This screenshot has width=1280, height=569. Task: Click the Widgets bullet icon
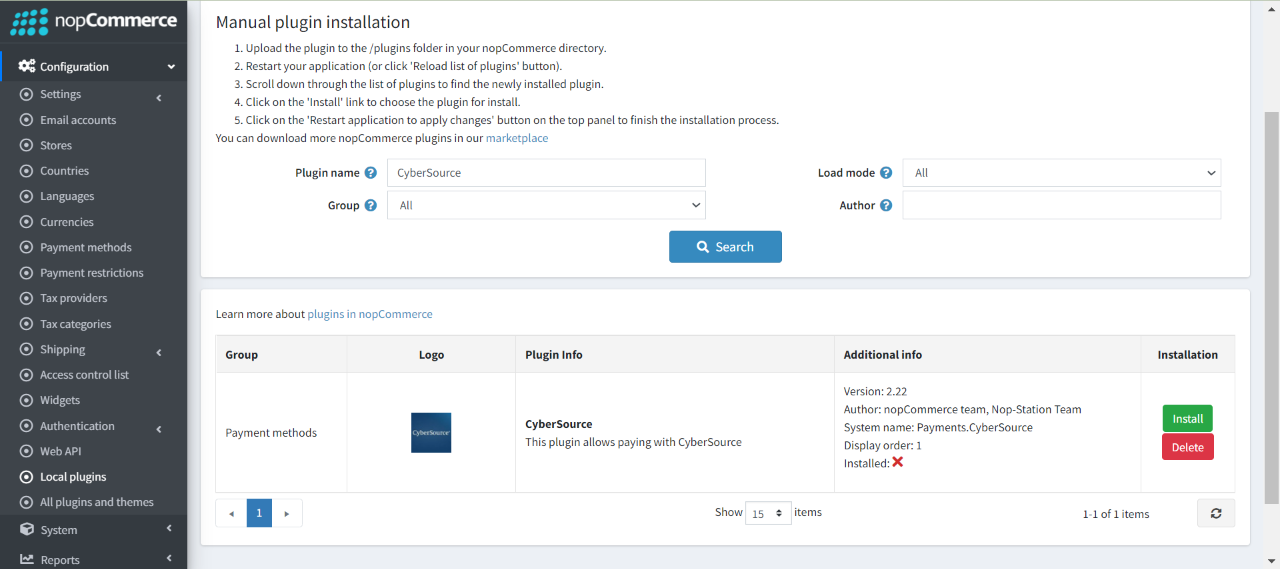pos(27,400)
